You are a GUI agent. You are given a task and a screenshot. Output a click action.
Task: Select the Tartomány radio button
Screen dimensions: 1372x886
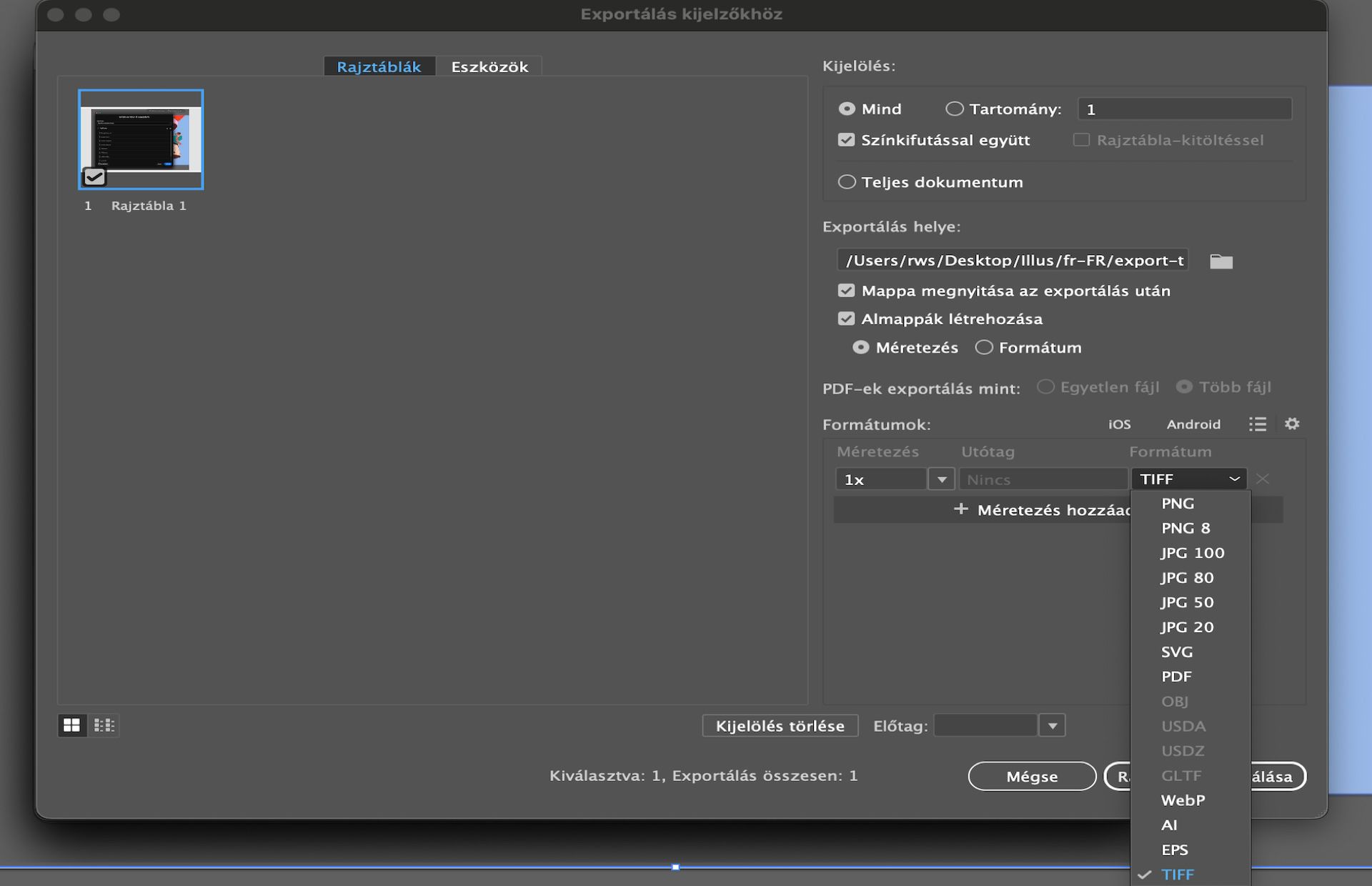(954, 109)
